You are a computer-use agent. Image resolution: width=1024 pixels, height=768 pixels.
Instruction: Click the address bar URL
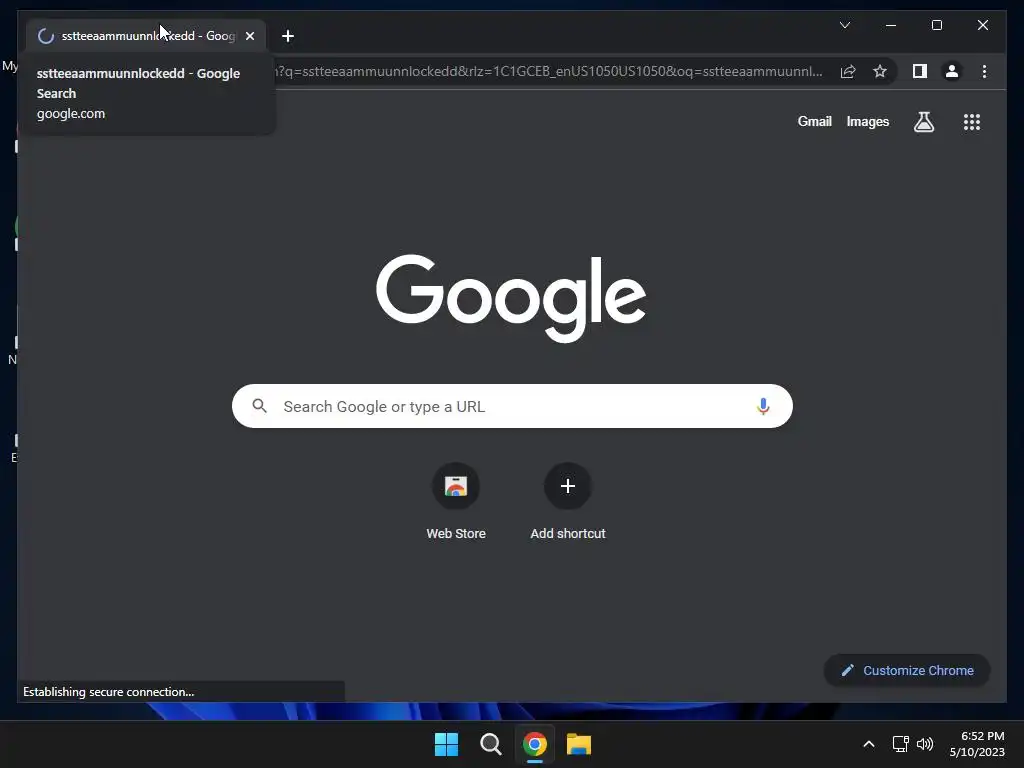click(549, 71)
